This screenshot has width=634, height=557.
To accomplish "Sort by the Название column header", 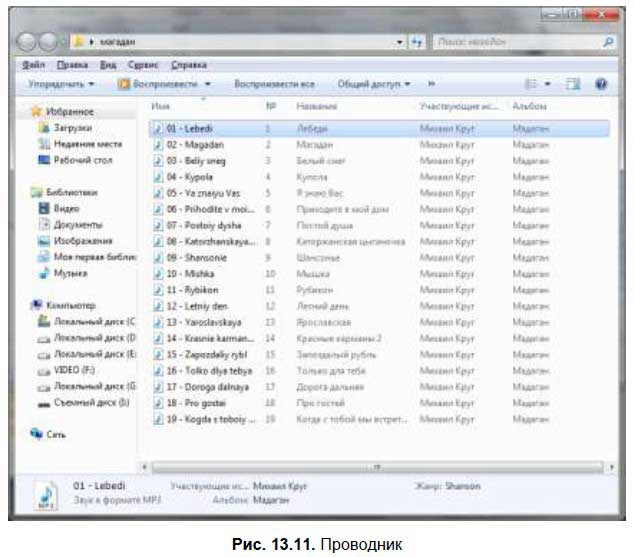I will 317,106.
